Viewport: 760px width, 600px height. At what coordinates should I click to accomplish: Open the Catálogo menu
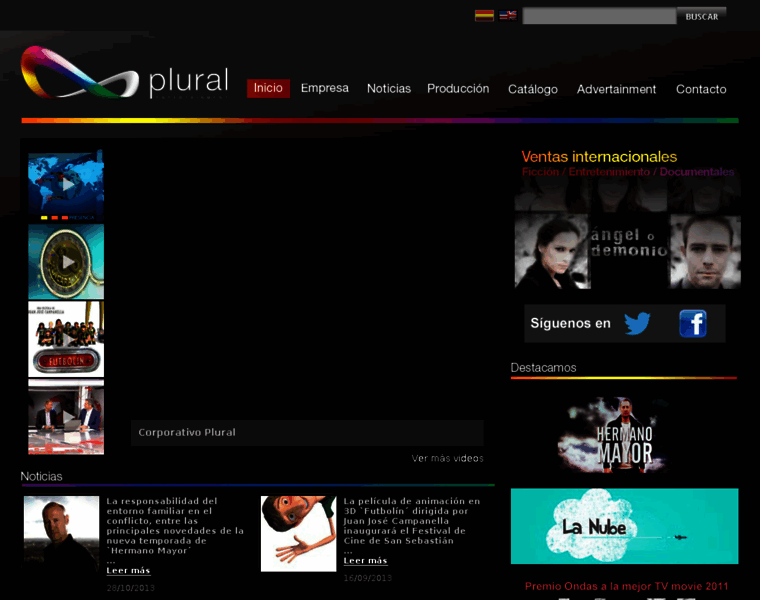click(x=533, y=90)
